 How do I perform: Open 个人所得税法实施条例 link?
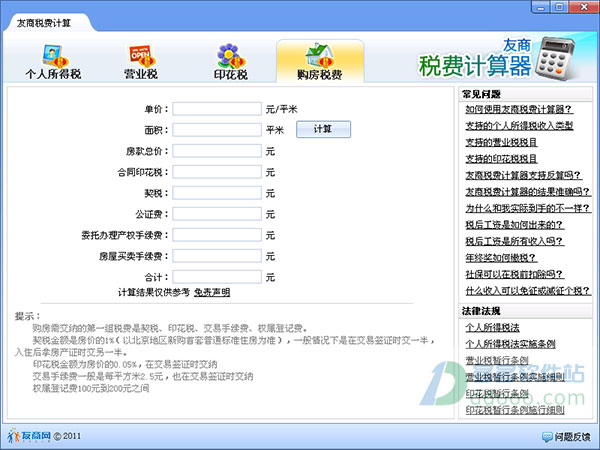[510, 344]
